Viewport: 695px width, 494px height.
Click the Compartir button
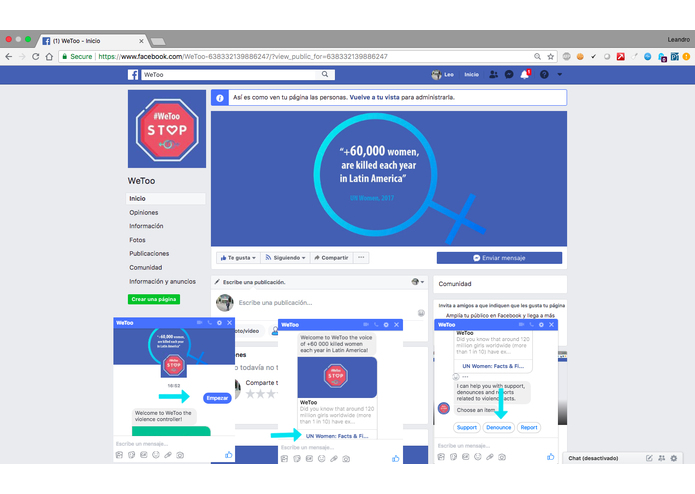331,258
